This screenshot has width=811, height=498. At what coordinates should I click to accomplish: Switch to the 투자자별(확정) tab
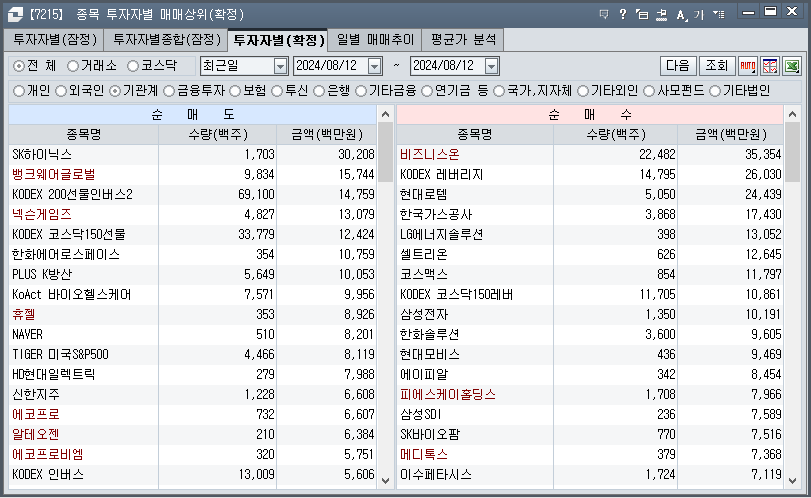tap(278, 40)
